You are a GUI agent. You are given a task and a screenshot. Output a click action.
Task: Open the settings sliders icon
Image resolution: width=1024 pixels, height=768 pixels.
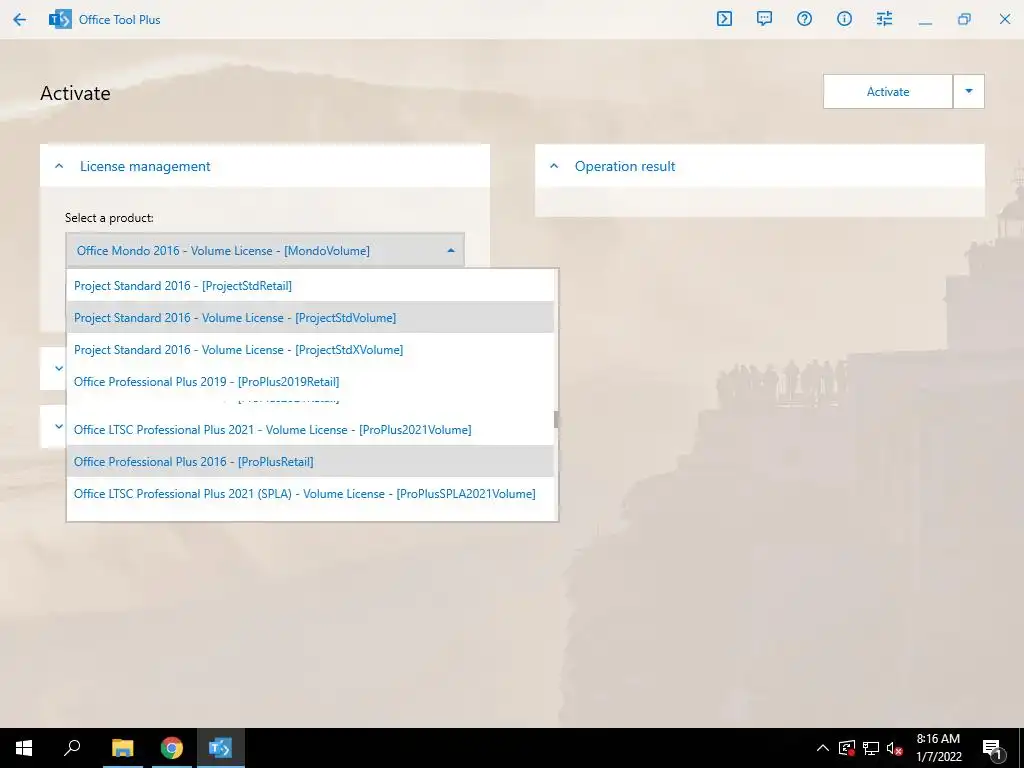pyautogui.click(x=884, y=19)
